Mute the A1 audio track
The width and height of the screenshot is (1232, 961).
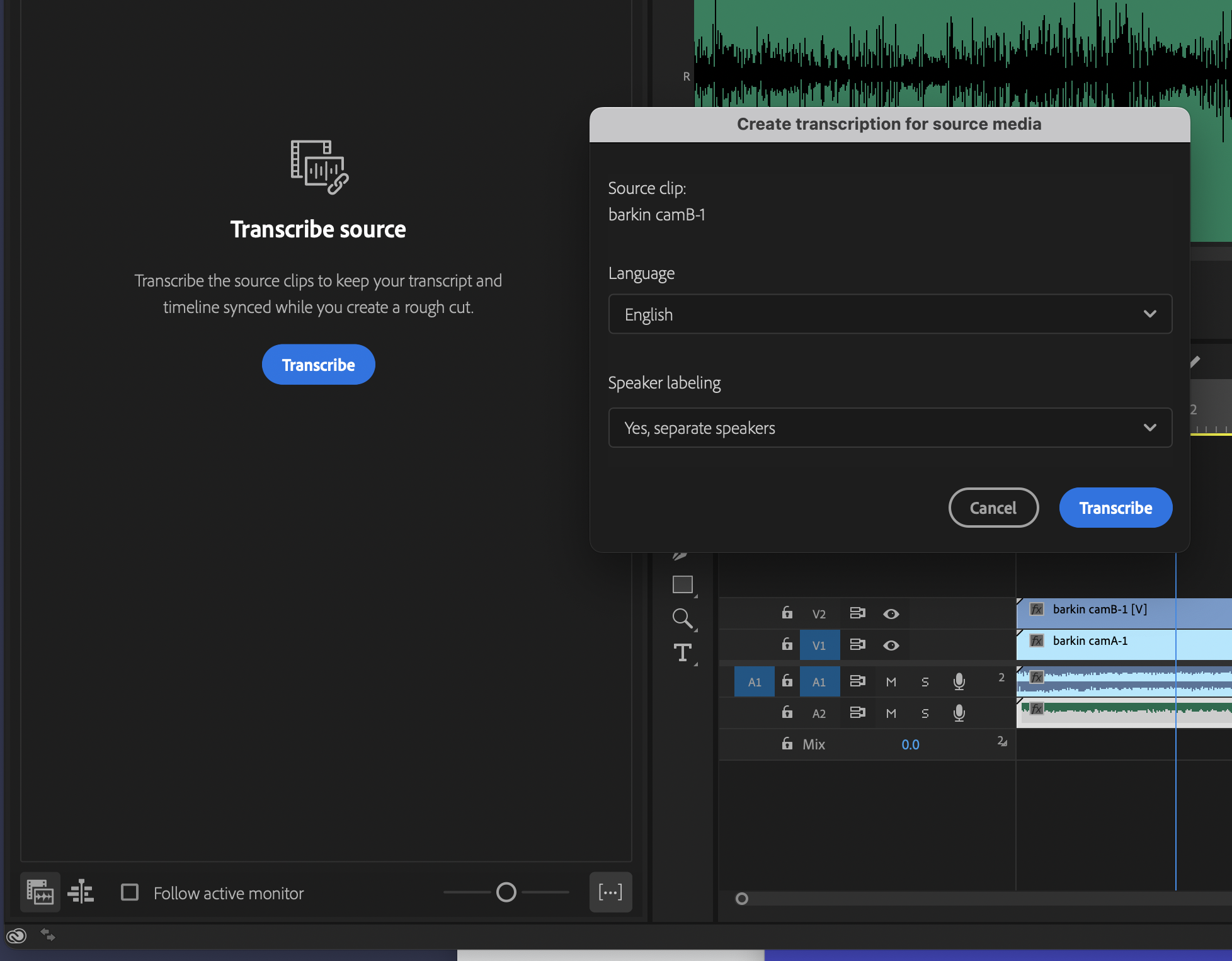[891, 681]
